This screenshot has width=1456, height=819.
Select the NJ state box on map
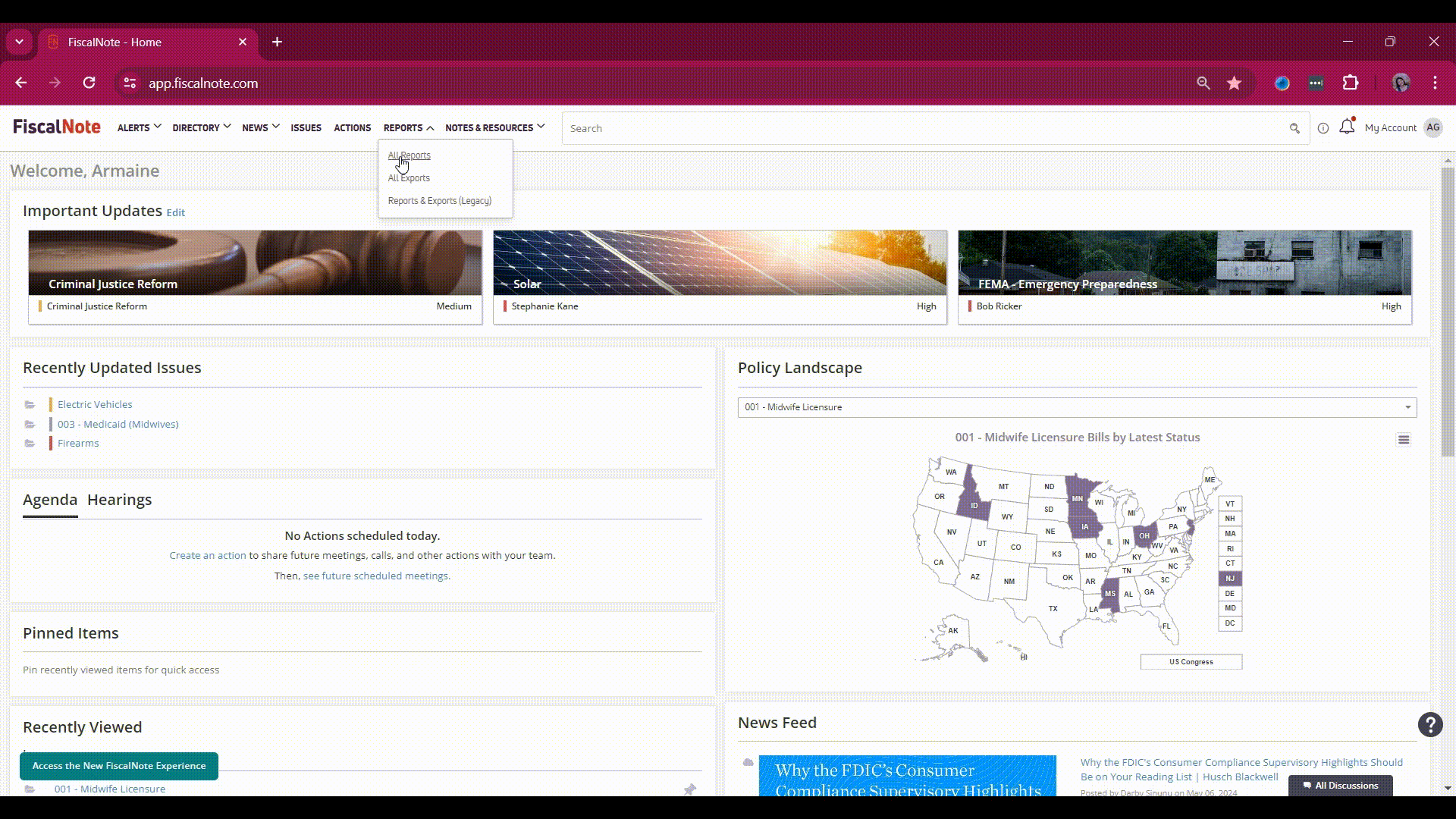[x=1230, y=579]
